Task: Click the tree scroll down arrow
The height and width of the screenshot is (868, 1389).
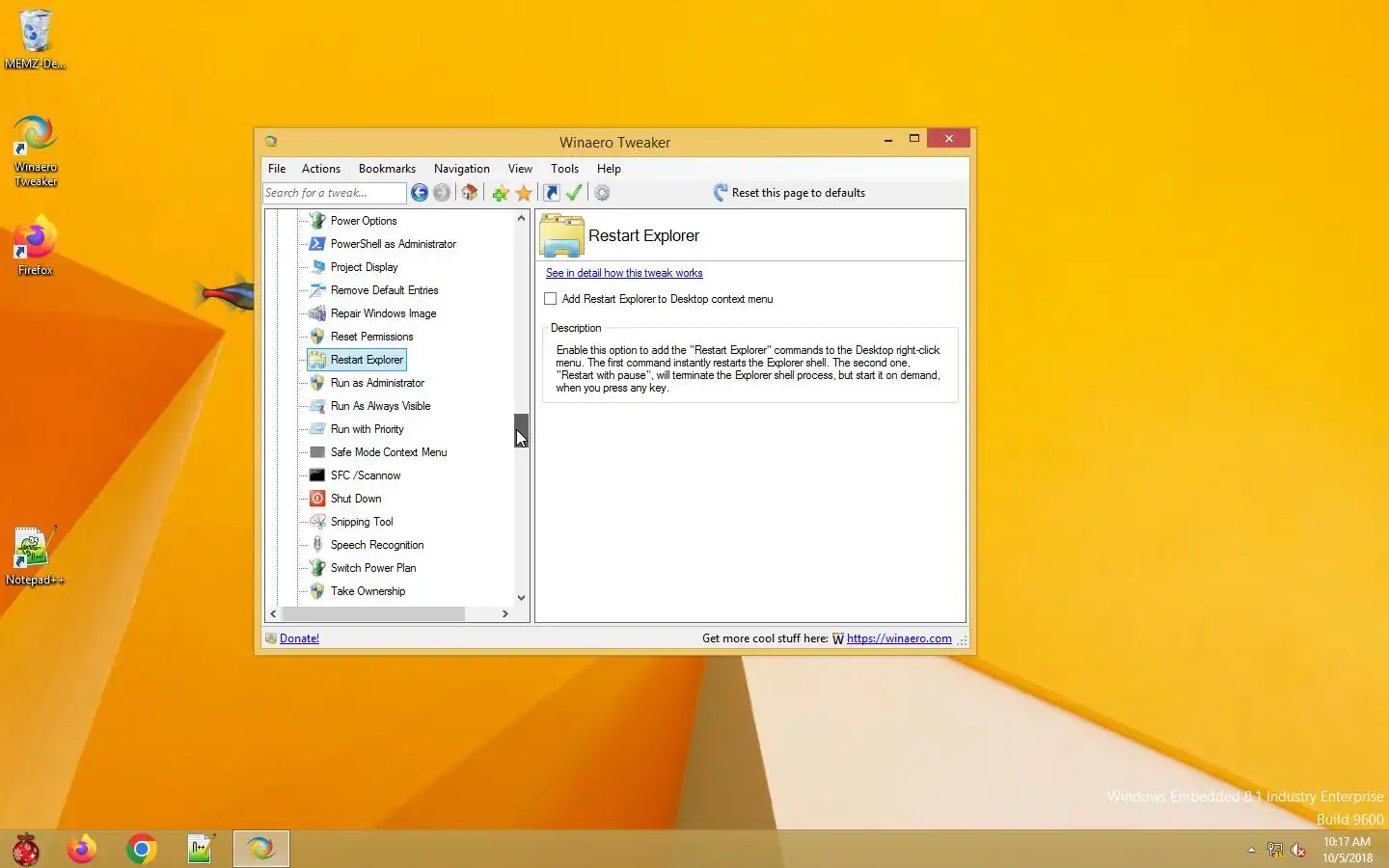Action: 522,598
